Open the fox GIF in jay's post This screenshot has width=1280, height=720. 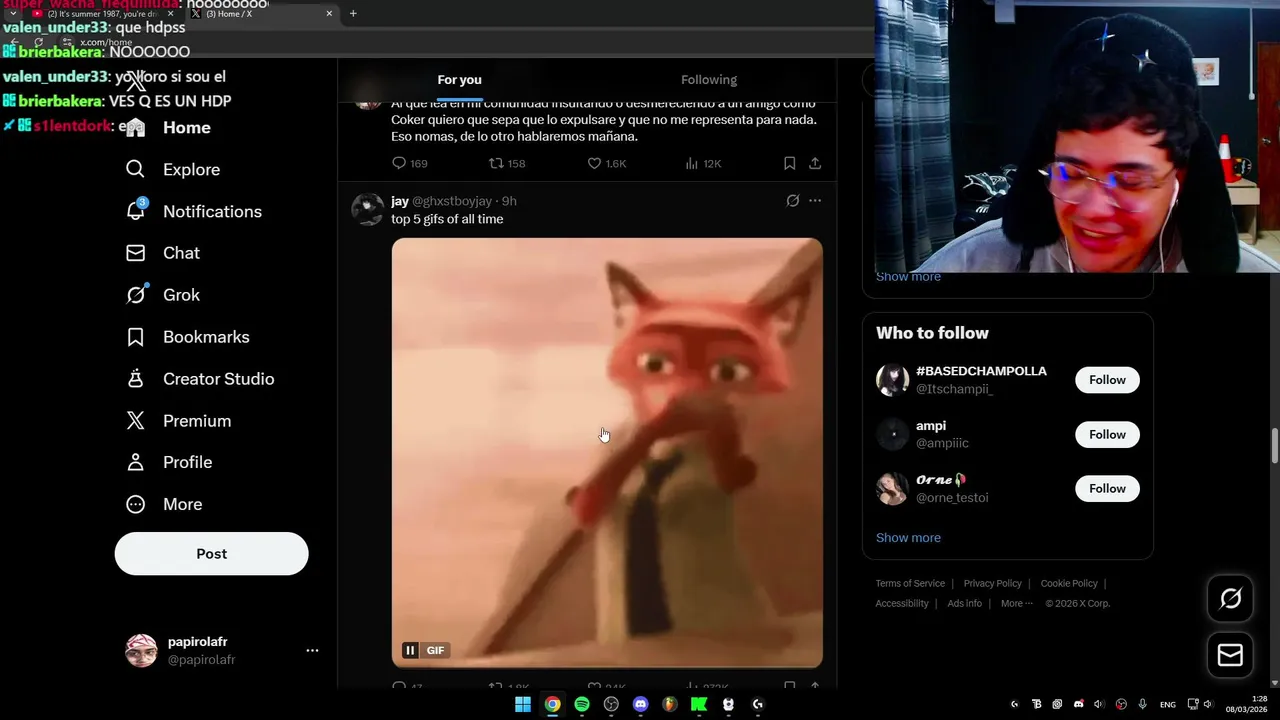[x=607, y=452]
